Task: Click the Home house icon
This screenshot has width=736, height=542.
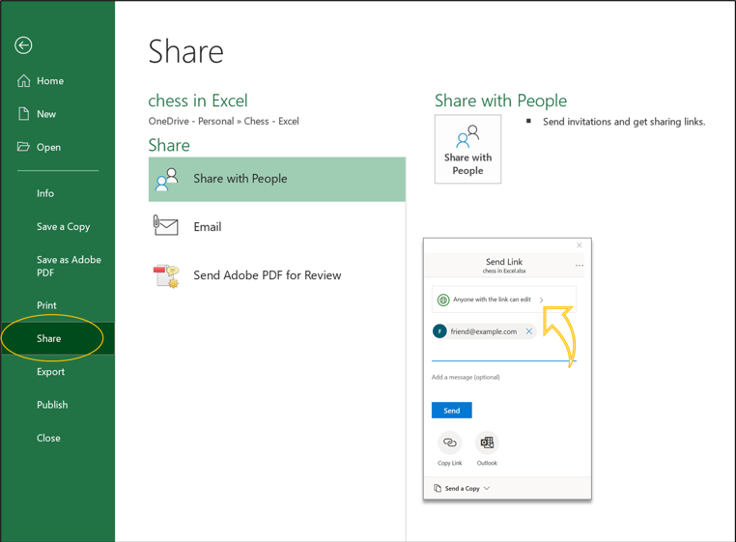Action: click(x=23, y=81)
